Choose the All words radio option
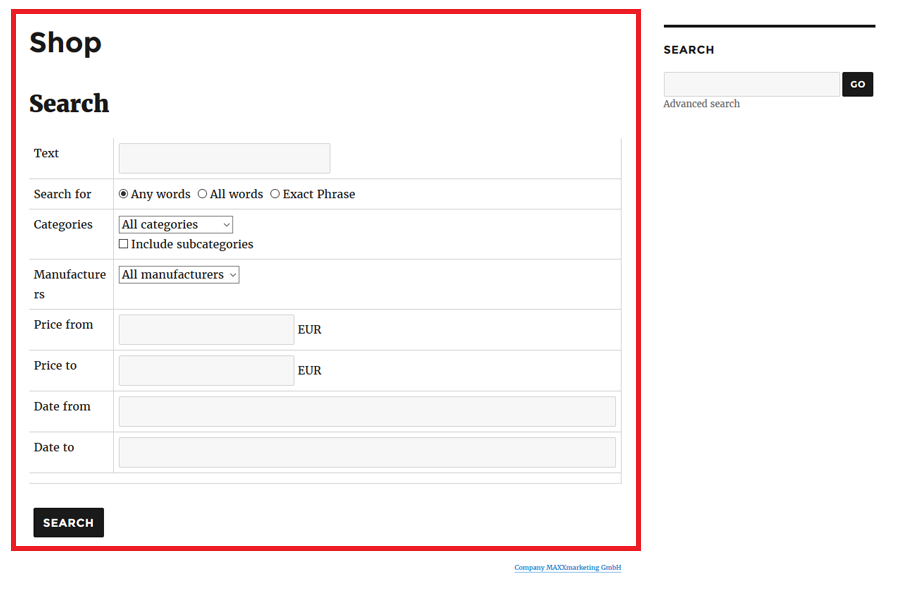Screen dimensions: 900x600 tap(203, 194)
